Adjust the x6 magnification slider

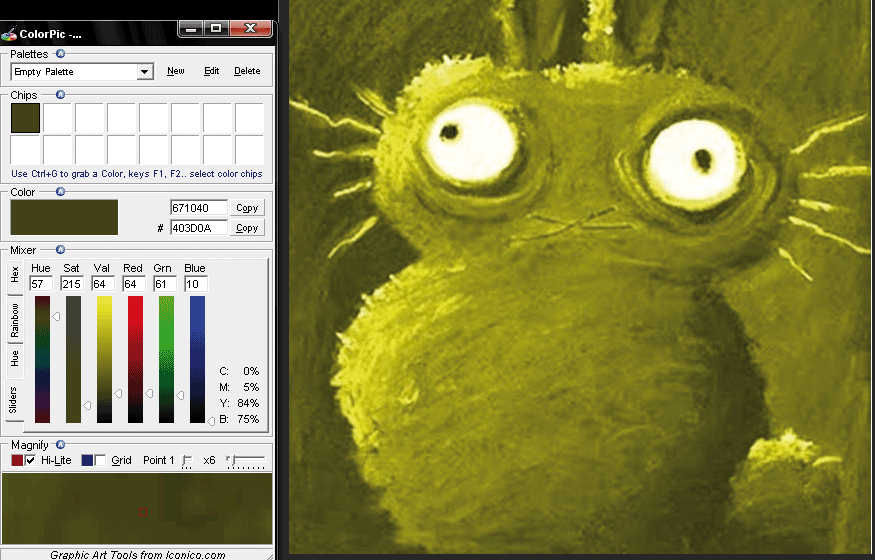tap(246, 461)
